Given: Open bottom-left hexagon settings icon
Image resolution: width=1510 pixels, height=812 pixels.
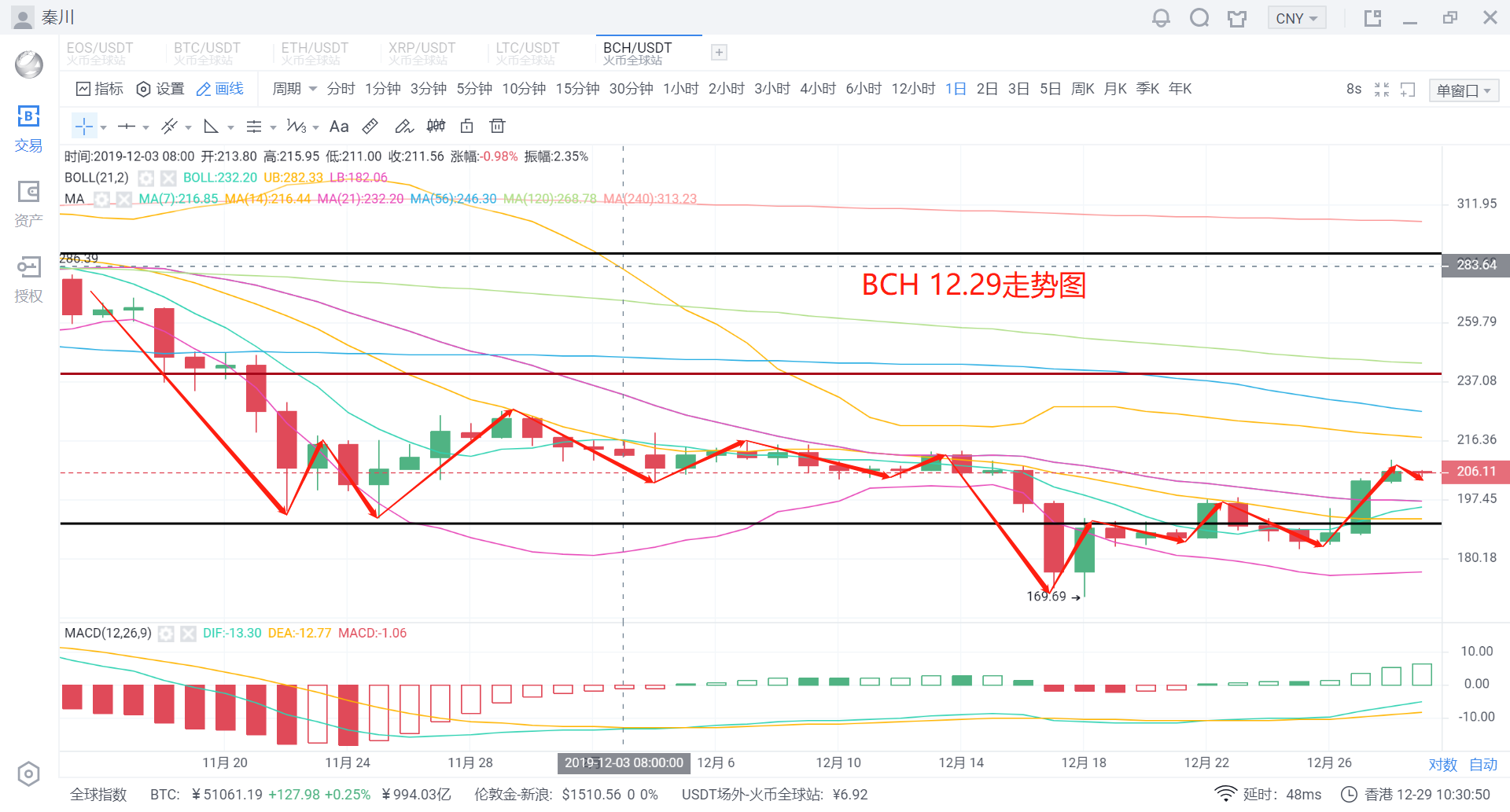Looking at the screenshot, I should [x=28, y=774].
